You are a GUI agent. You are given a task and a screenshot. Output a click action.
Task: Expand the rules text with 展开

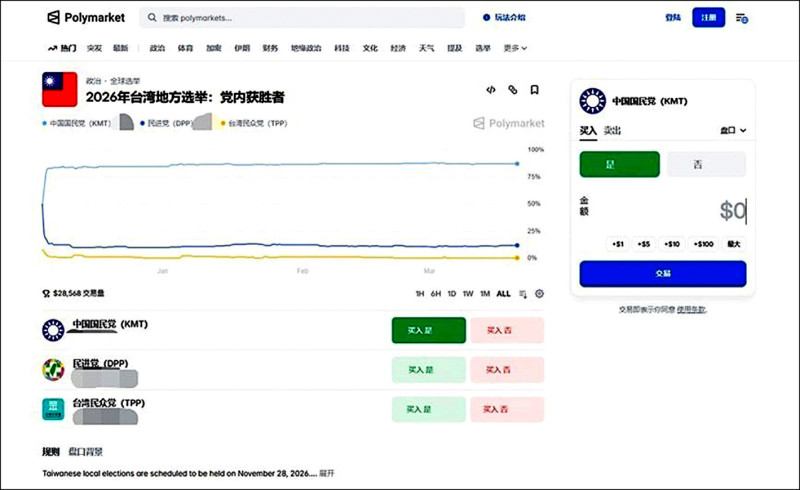325,472
